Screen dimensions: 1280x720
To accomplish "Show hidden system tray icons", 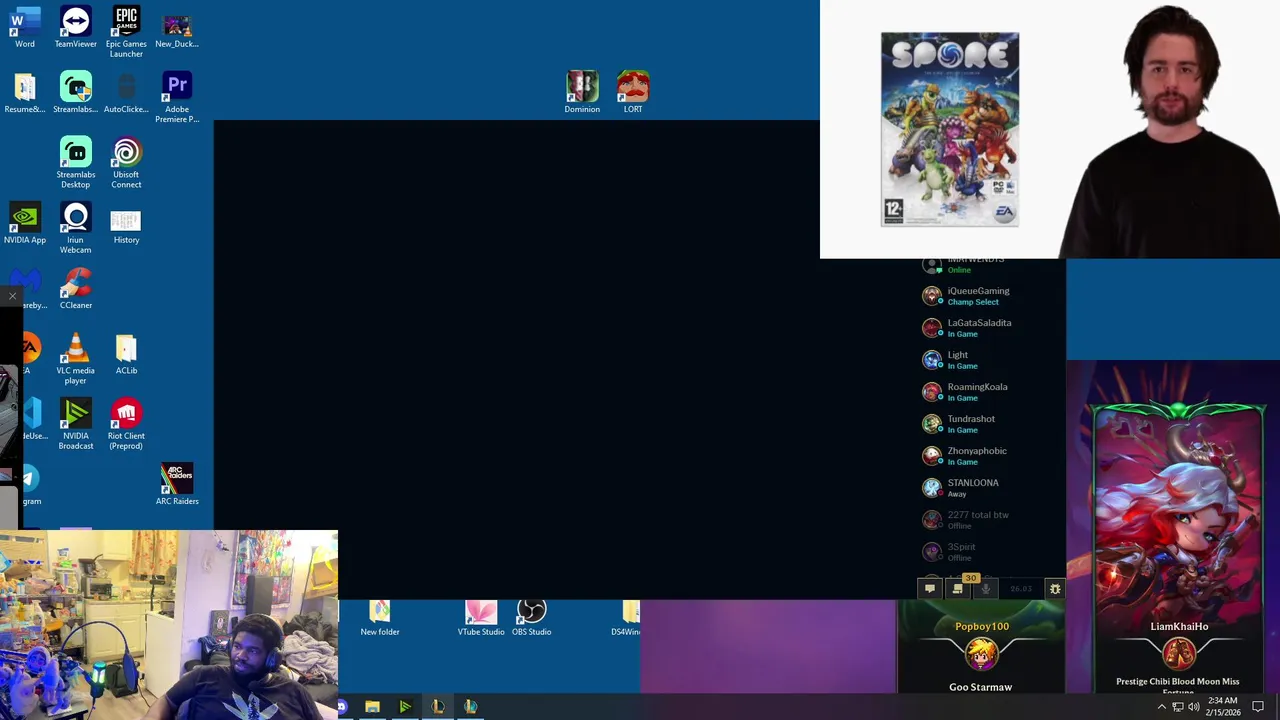I will click(1161, 707).
